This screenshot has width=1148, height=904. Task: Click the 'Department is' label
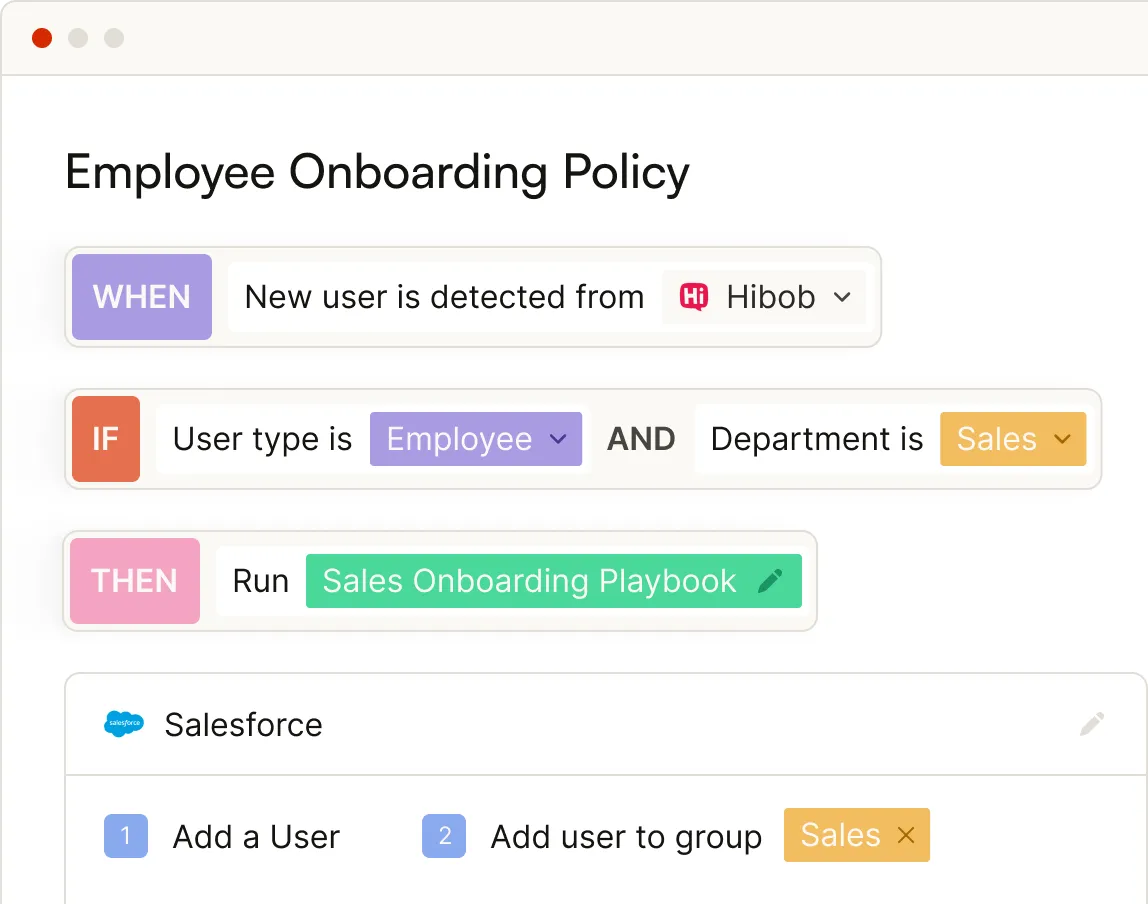pyautogui.click(x=817, y=439)
